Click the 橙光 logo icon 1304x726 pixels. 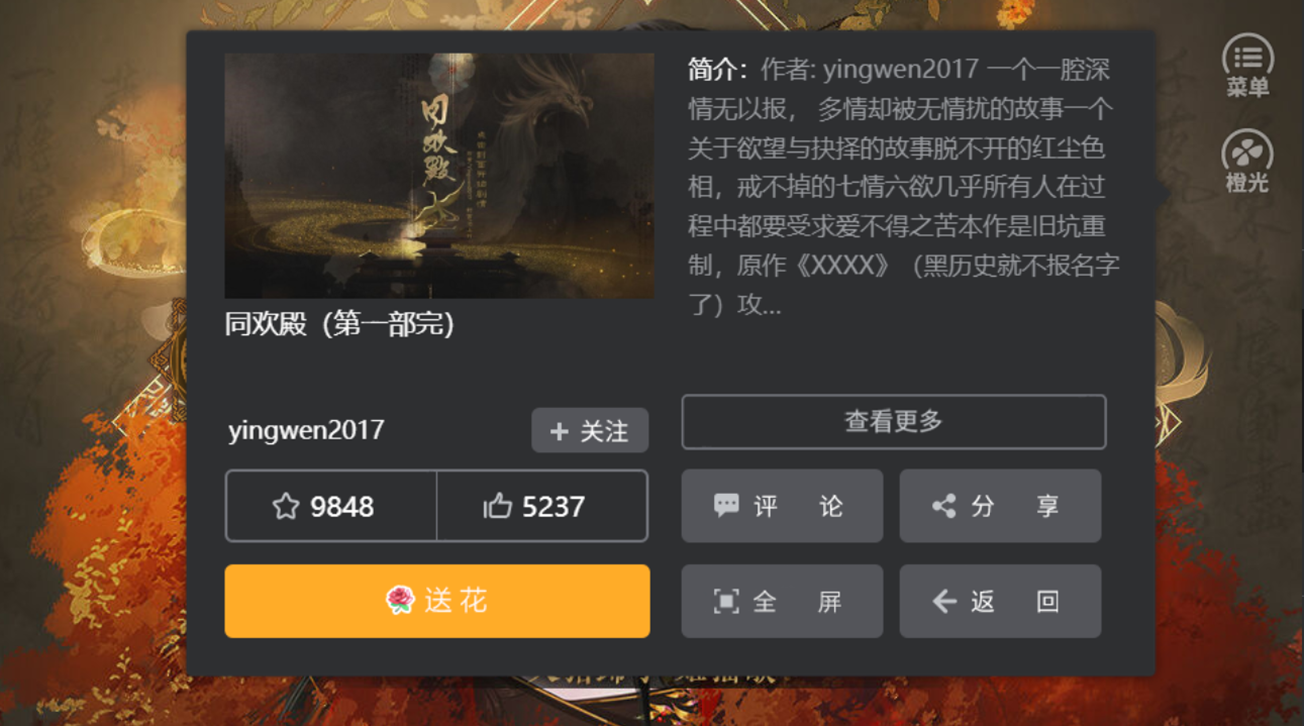tap(1247, 153)
